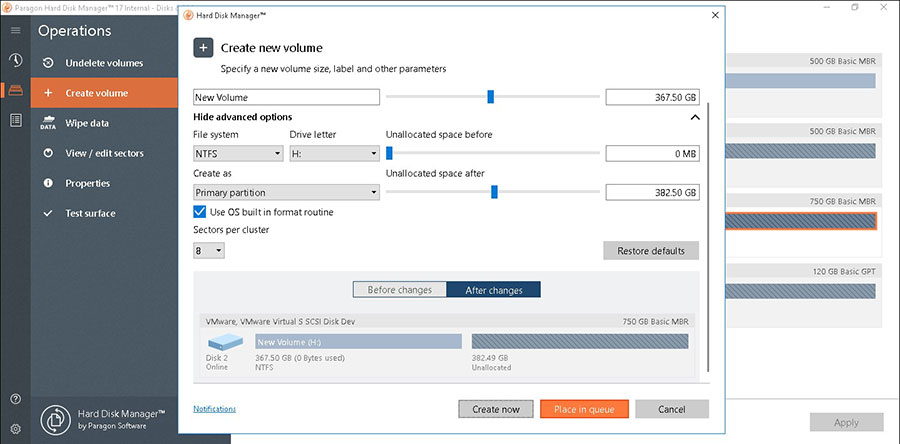900x444 pixels.
Task: Open the Notifications link
Action: coord(215,409)
